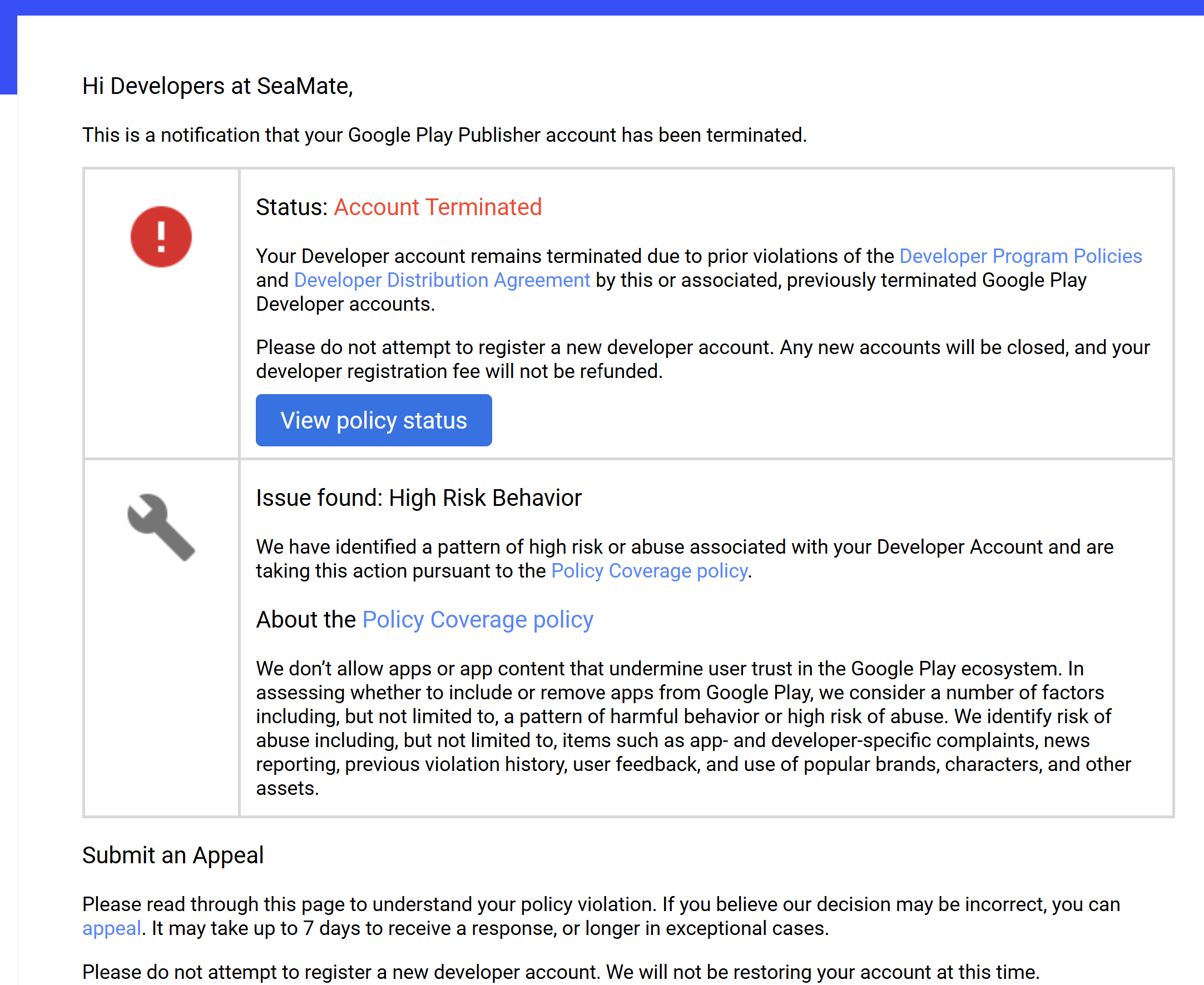1204x985 pixels.
Task: Open Policy Coverage policy link after 'pursuant to the'
Action: tap(650, 571)
